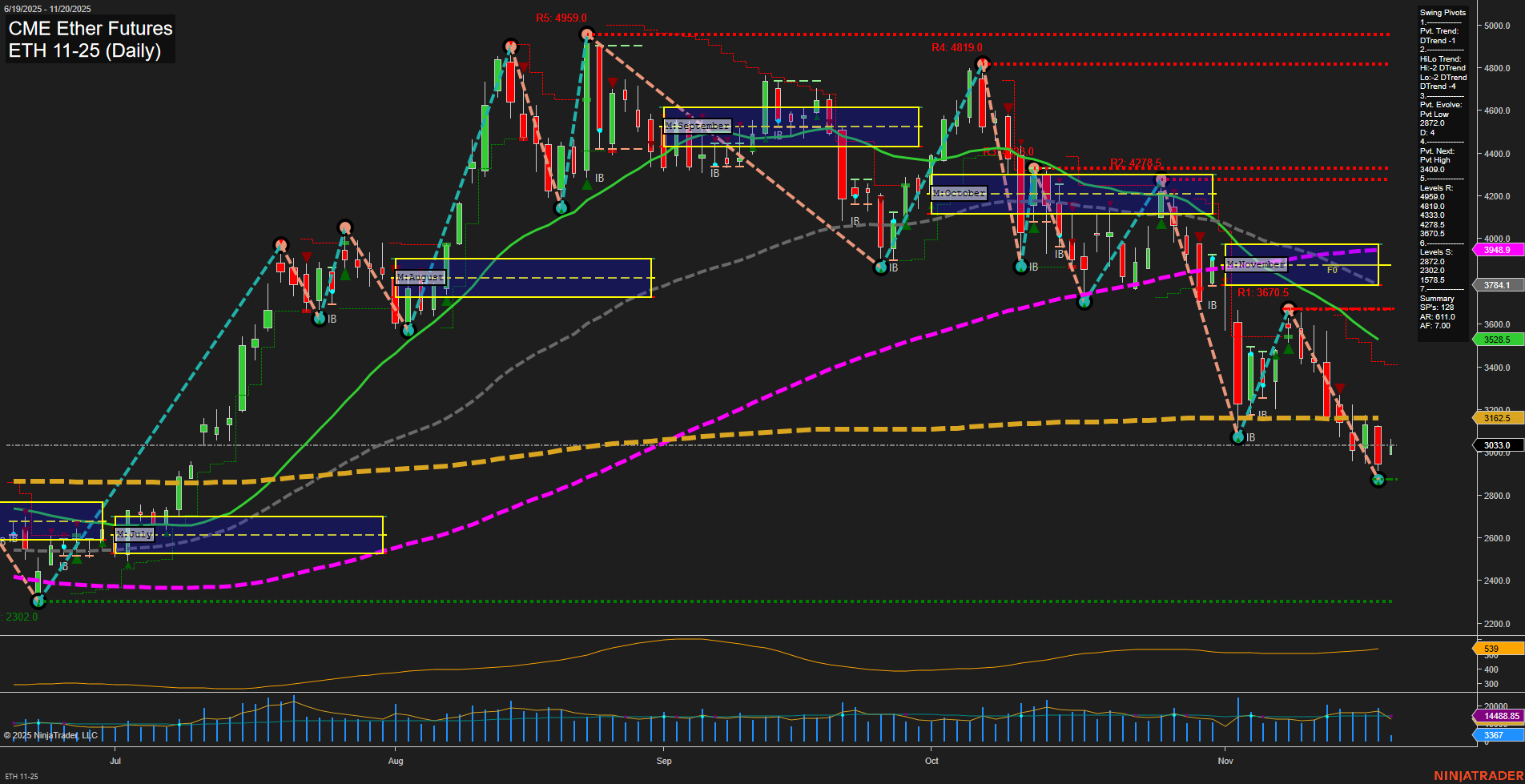Select the swing low pivot circle at 2302.0
This screenshot has height=784, width=1525.
(38, 601)
